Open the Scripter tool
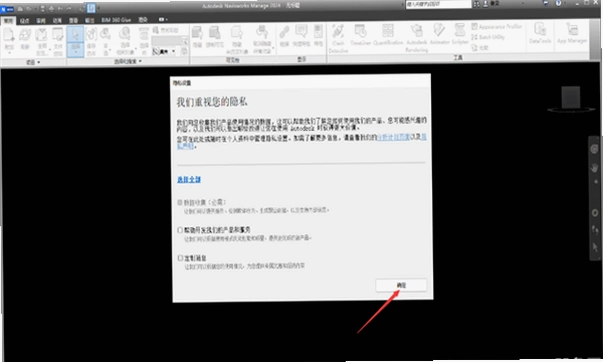This screenshot has height=362, width=603. [460, 35]
